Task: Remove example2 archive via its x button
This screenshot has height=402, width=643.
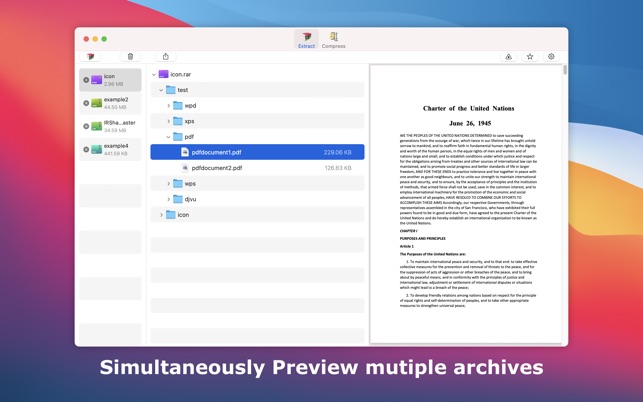Action: click(86, 103)
